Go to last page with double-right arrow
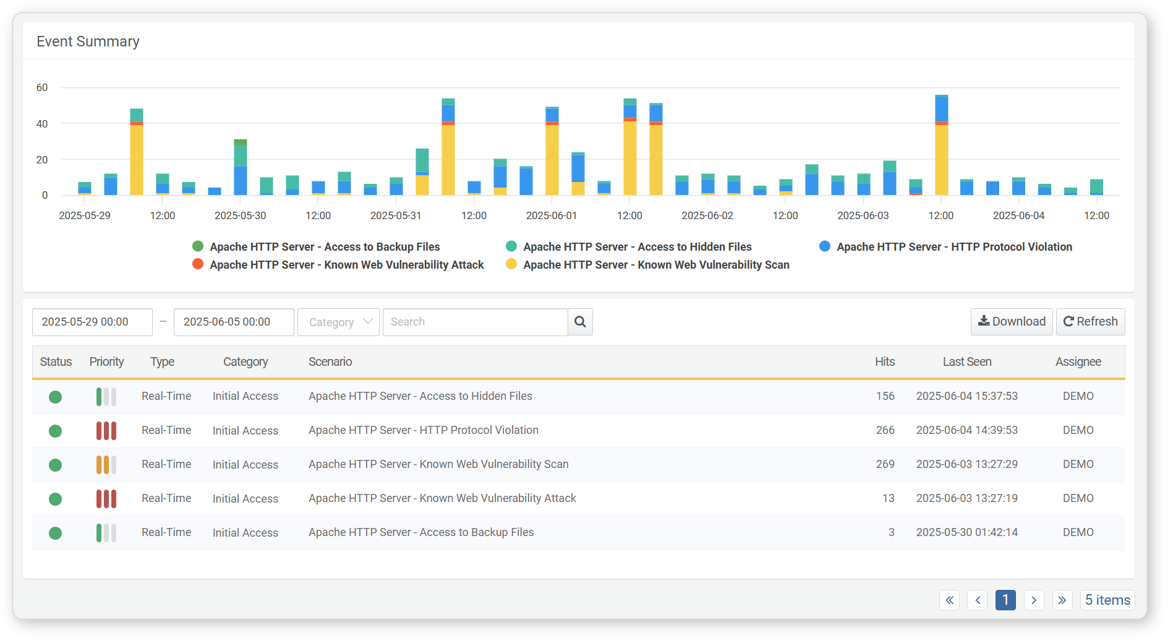This screenshot has height=640, width=1168. 1062,600
